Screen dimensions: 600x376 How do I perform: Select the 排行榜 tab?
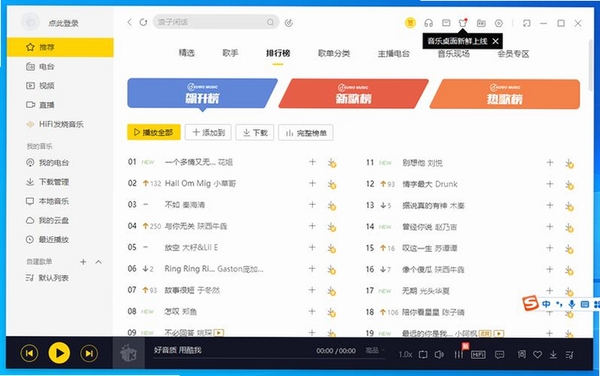click(x=278, y=53)
